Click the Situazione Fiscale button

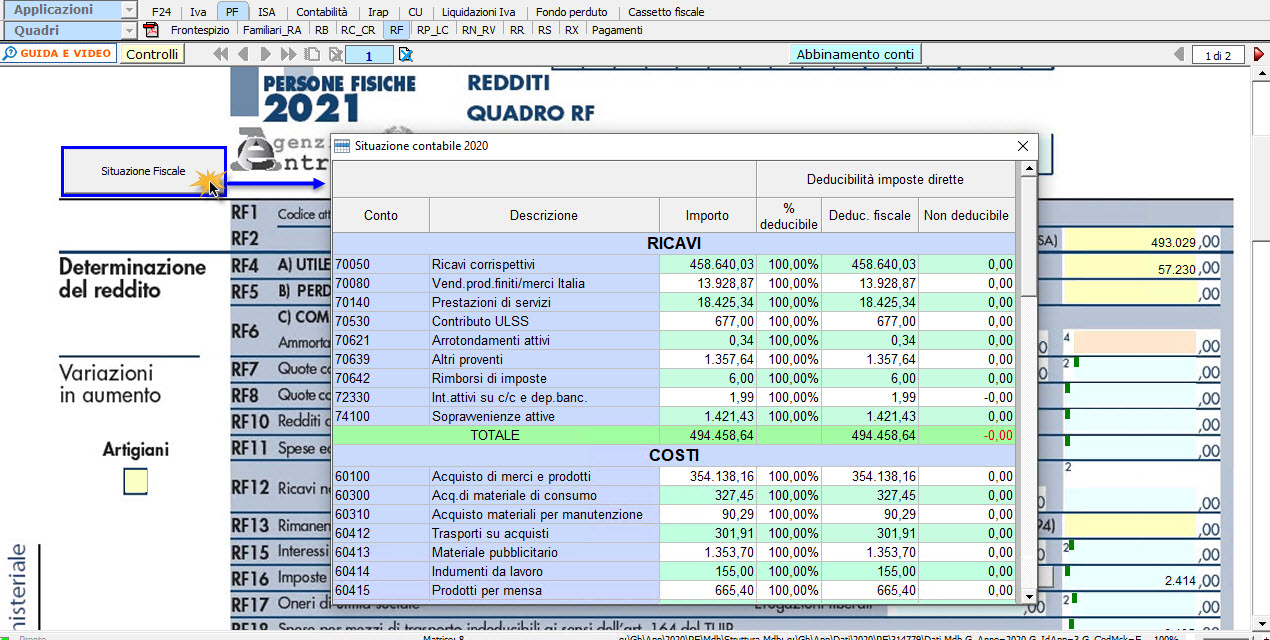tap(143, 171)
